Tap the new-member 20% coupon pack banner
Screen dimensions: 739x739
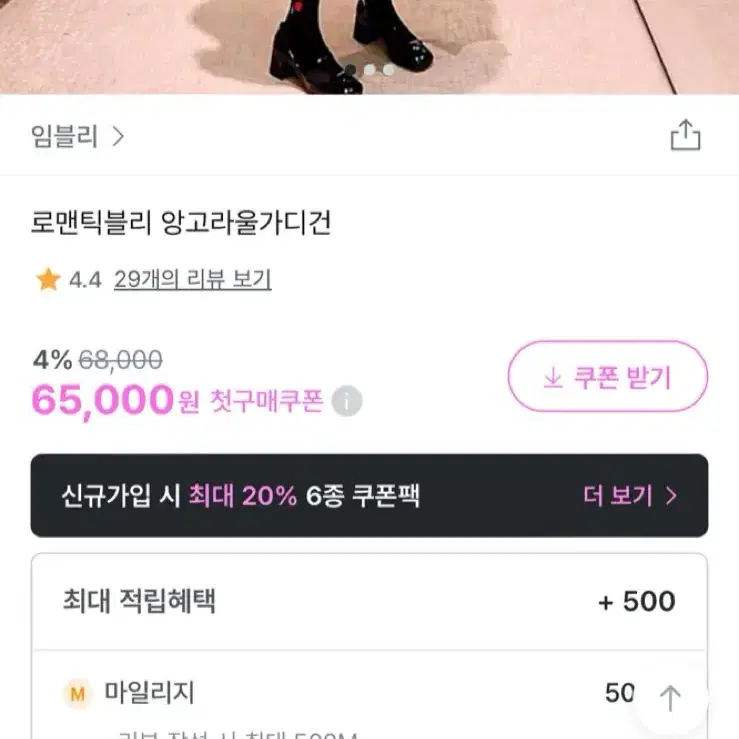tap(370, 495)
